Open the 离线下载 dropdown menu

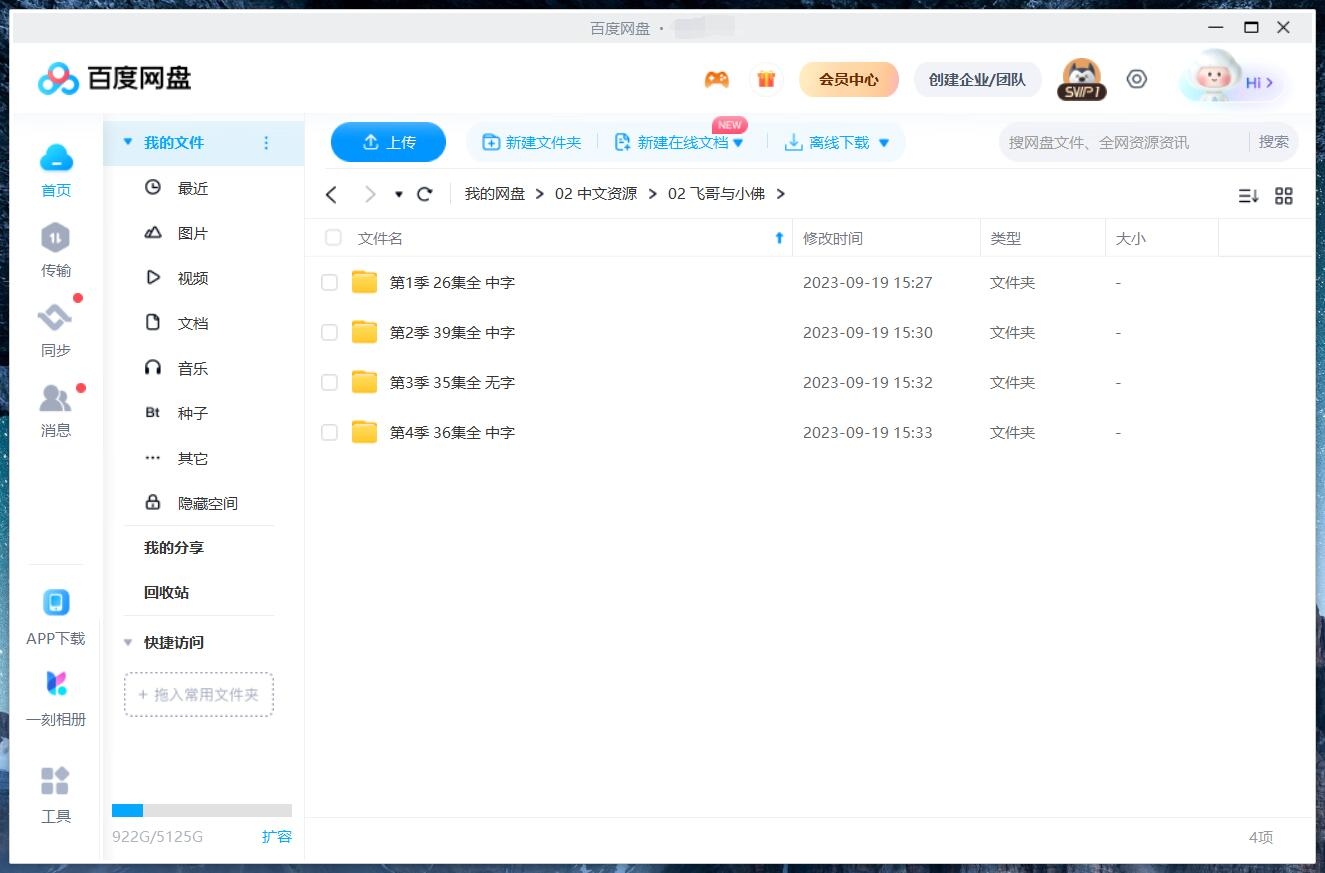click(883, 142)
